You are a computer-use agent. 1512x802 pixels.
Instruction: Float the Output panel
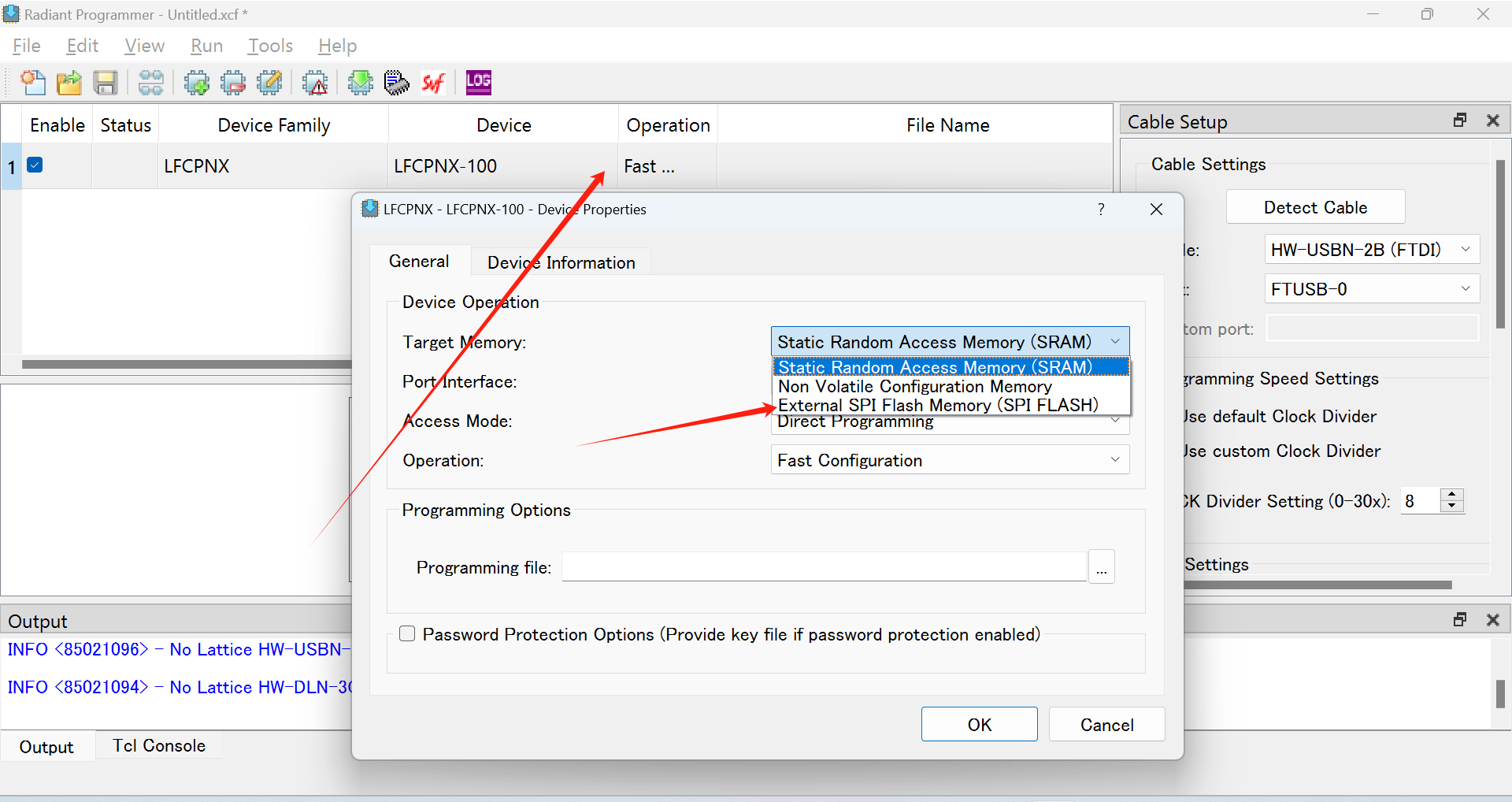click(x=1460, y=620)
